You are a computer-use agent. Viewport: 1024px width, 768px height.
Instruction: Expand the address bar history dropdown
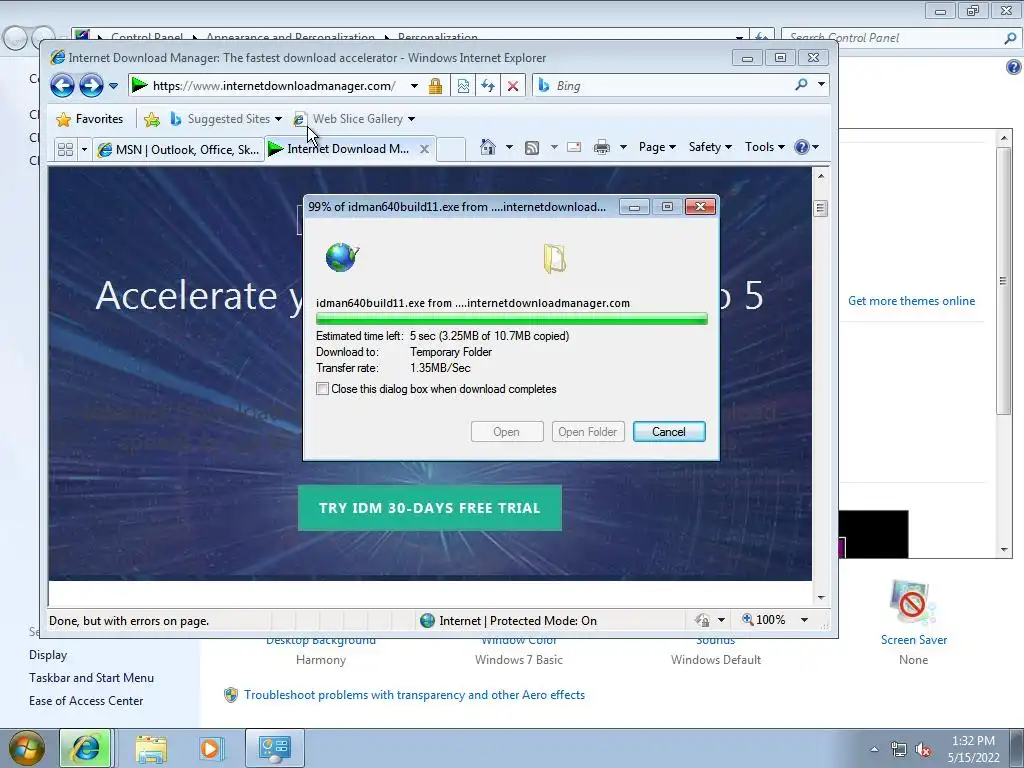point(414,86)
